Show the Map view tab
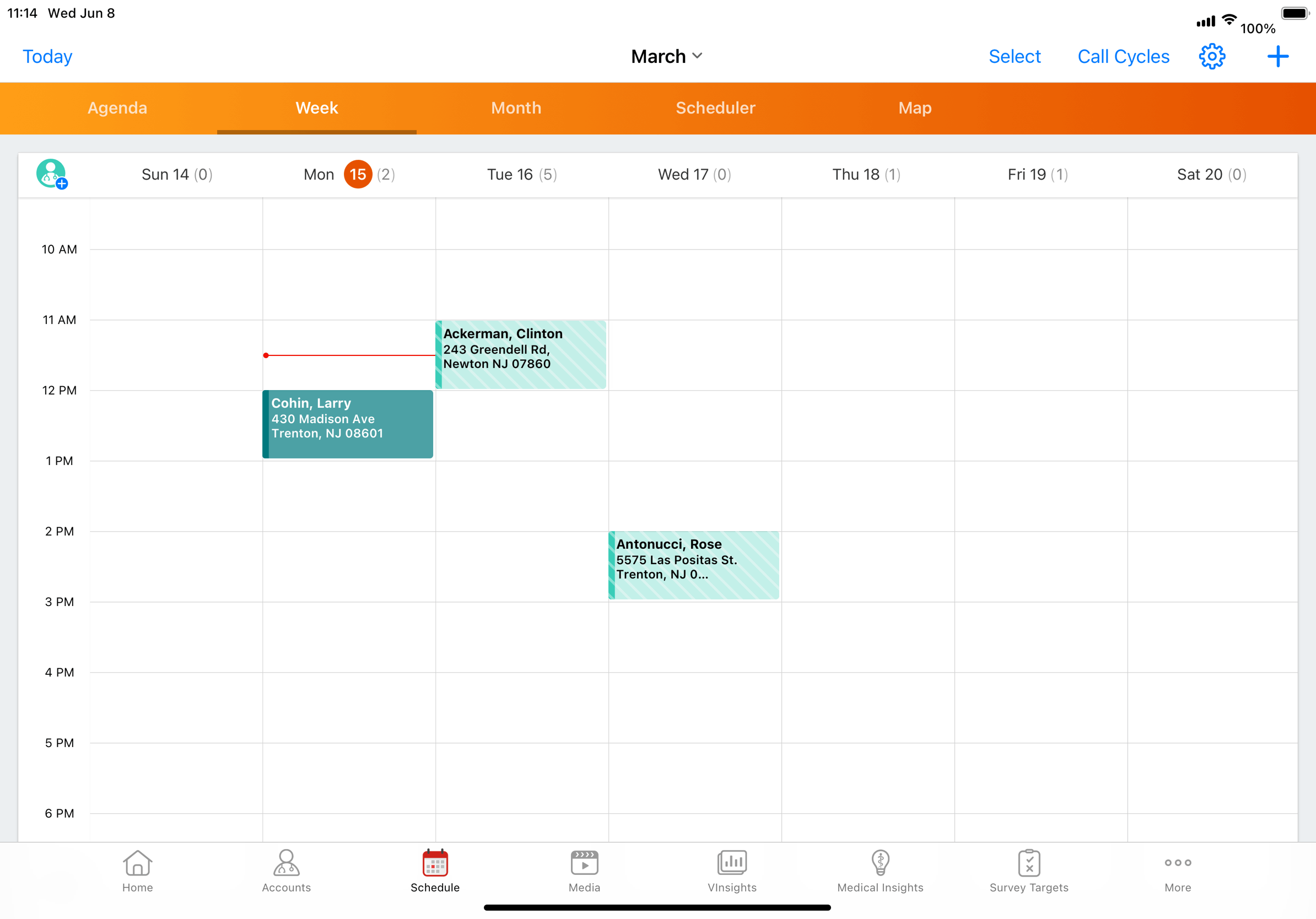The image size is (1316, 919). click(915, 108)
